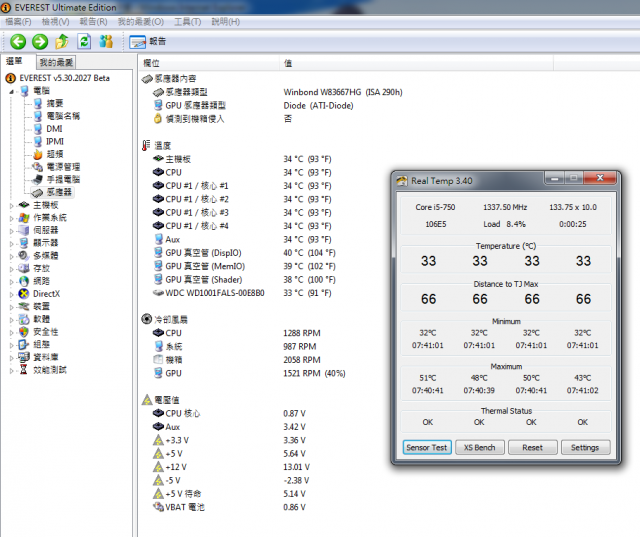Open the 報告 report toolbar button
The image size is (640, 537).
(148, 41)
